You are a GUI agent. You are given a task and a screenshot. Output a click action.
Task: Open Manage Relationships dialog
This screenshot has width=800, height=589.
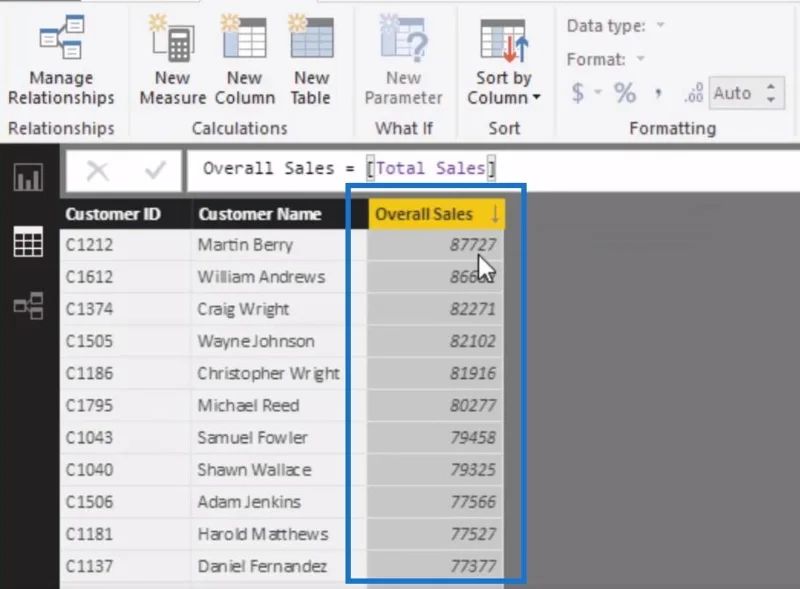pyautogui.click(x=61, y=61)
